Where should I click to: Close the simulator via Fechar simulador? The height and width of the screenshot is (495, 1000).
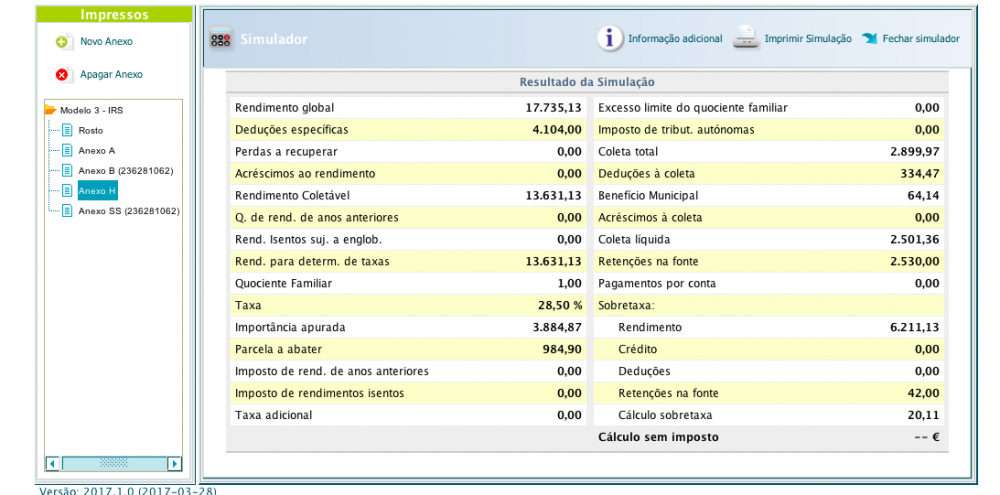(x=921, y=38)
